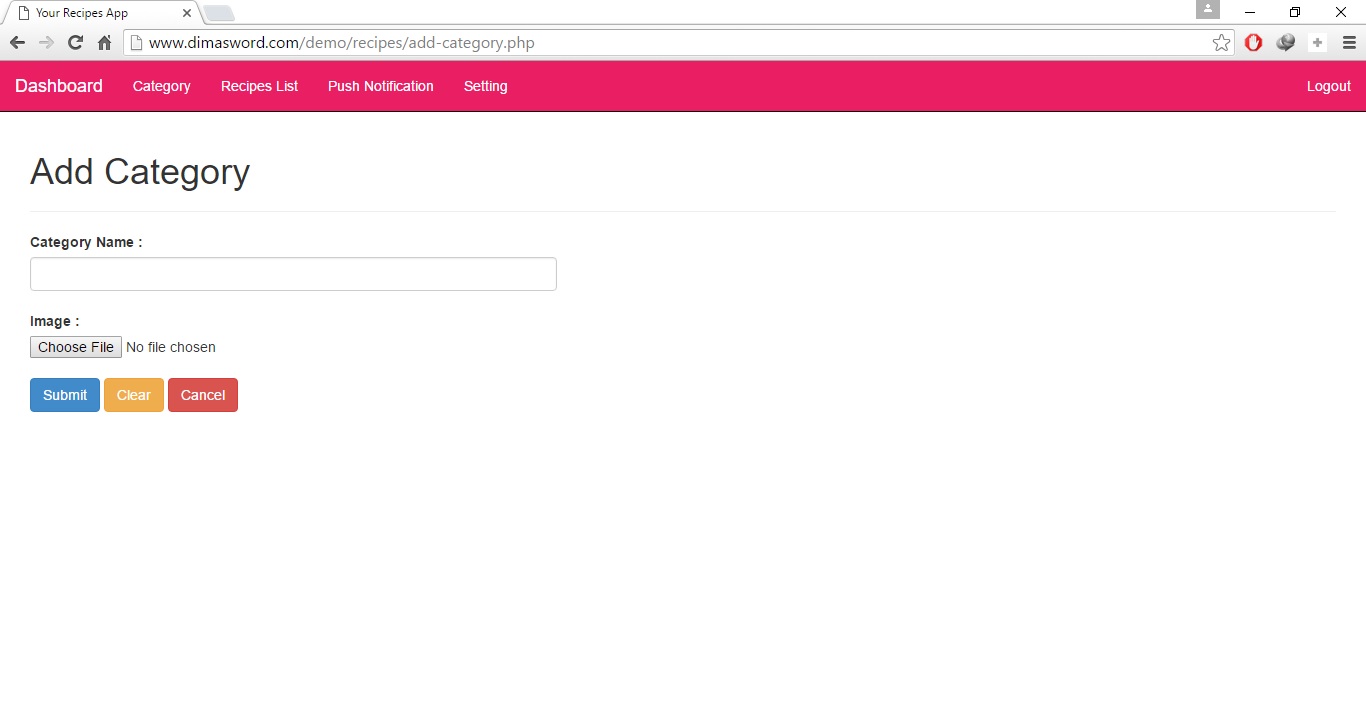Focus the Category Name text field

point(293,274)
